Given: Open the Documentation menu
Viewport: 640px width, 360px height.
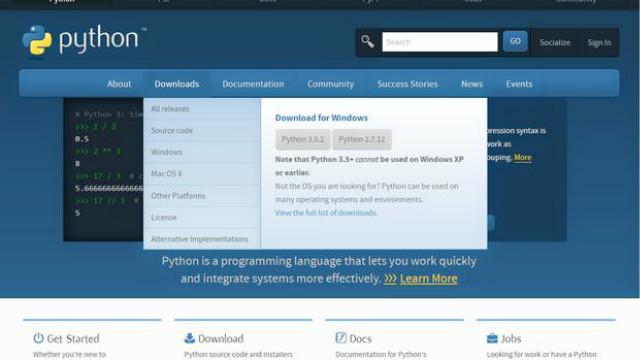Looking at the screenshot, I should (253, 84).
